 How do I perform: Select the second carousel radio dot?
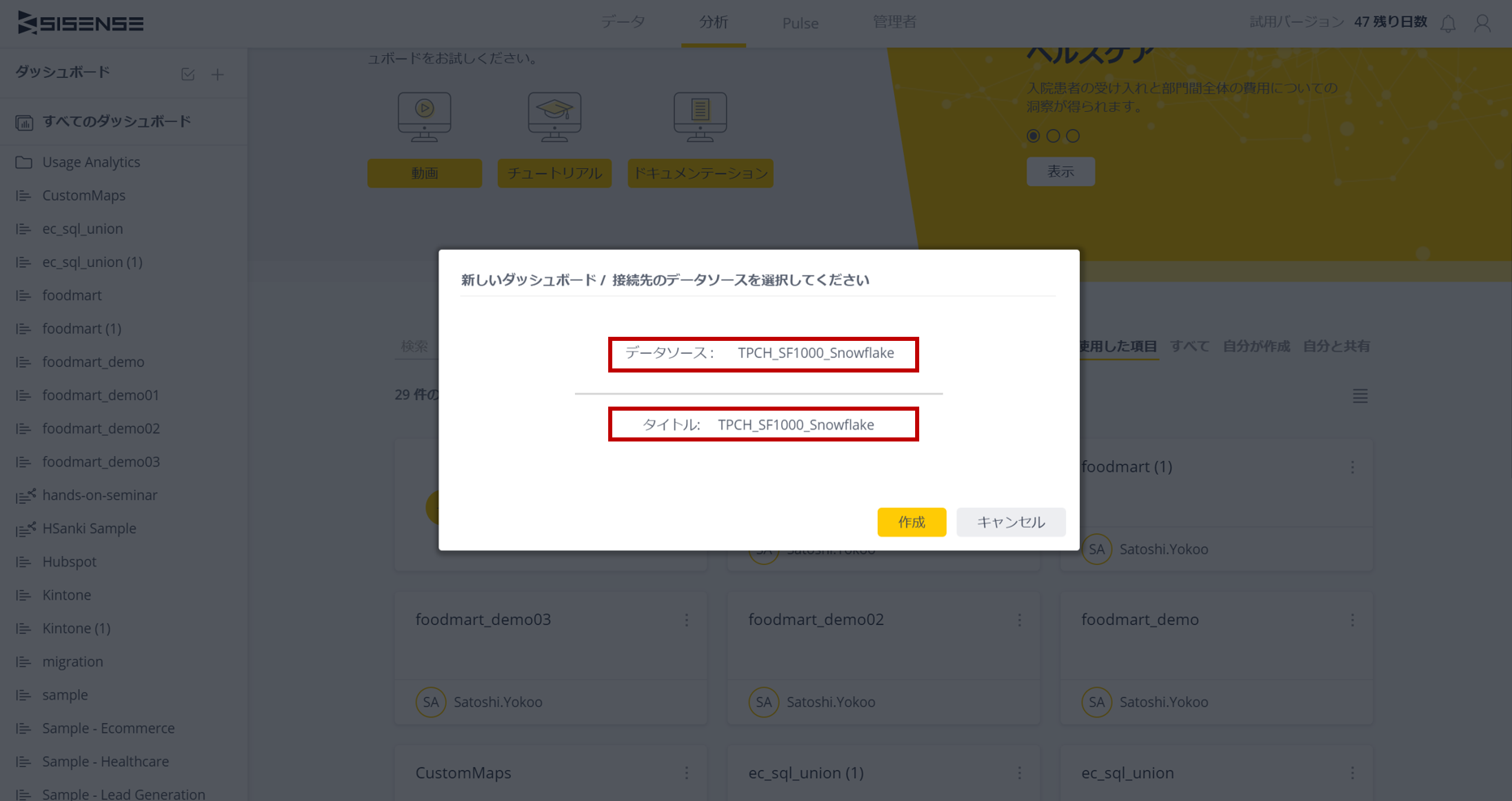1053,136
